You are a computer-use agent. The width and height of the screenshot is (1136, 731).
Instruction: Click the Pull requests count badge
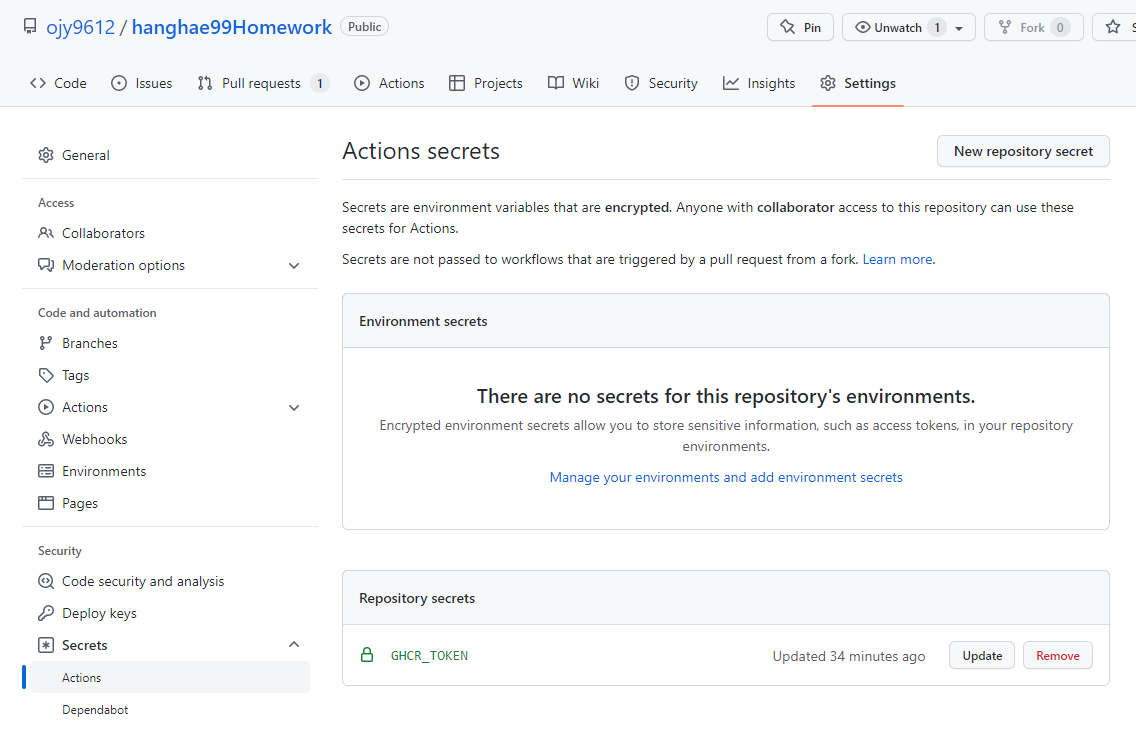[320, 83]
